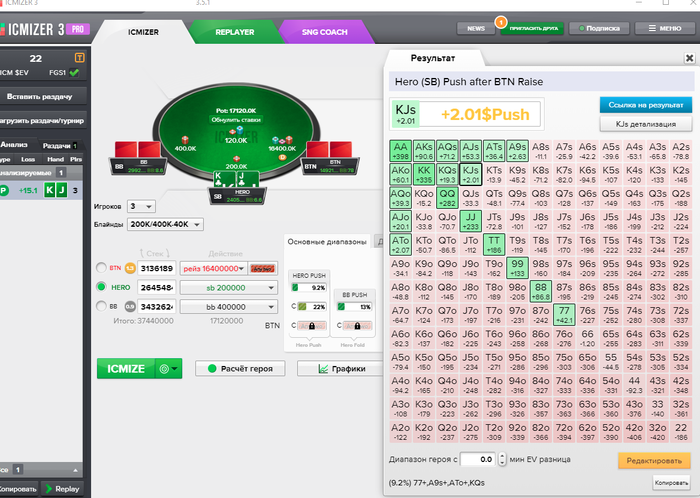
Task: Click the BTN red face-down cards
Action: click(329, 149)
